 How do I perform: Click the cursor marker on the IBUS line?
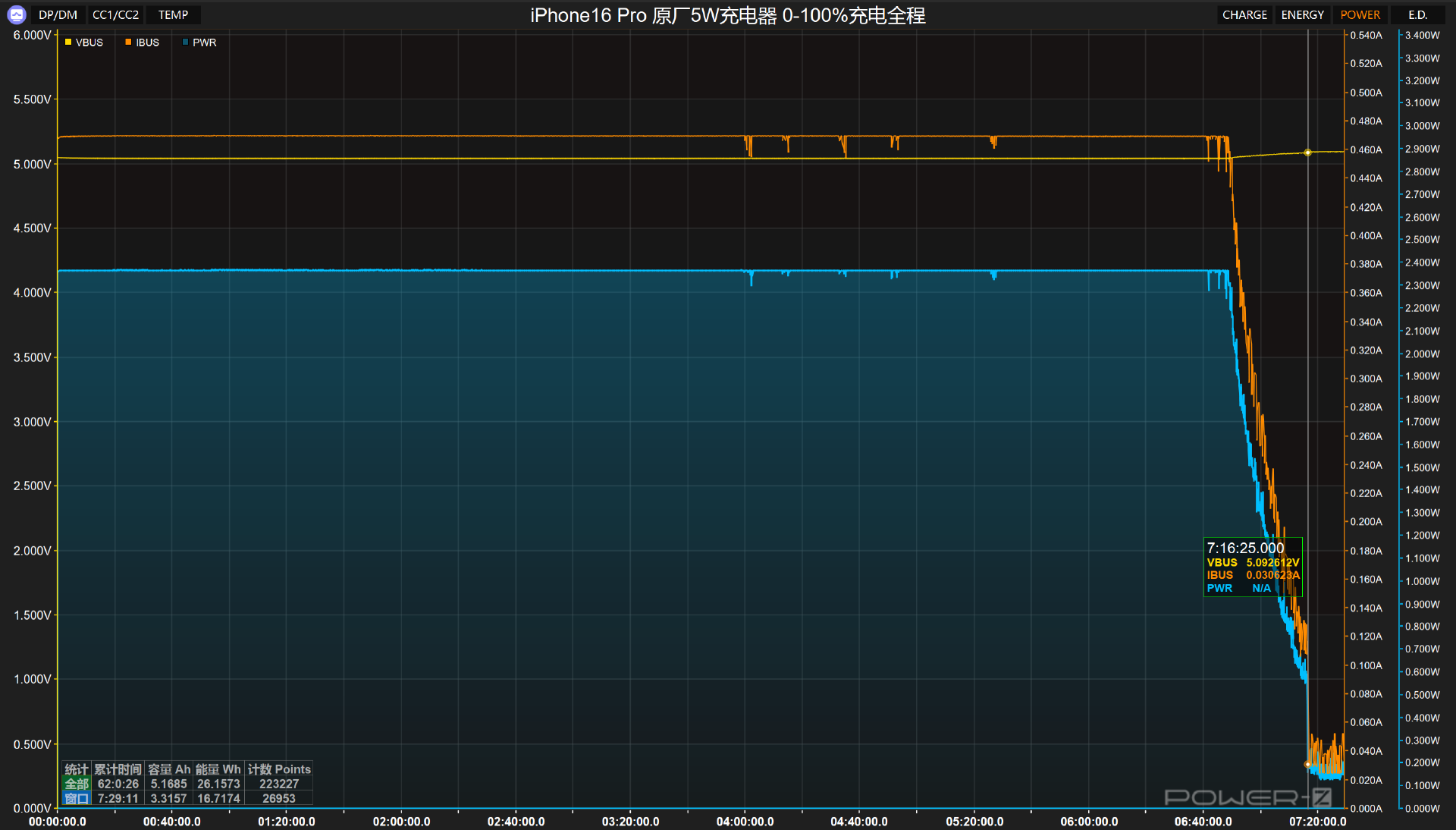1307,765
